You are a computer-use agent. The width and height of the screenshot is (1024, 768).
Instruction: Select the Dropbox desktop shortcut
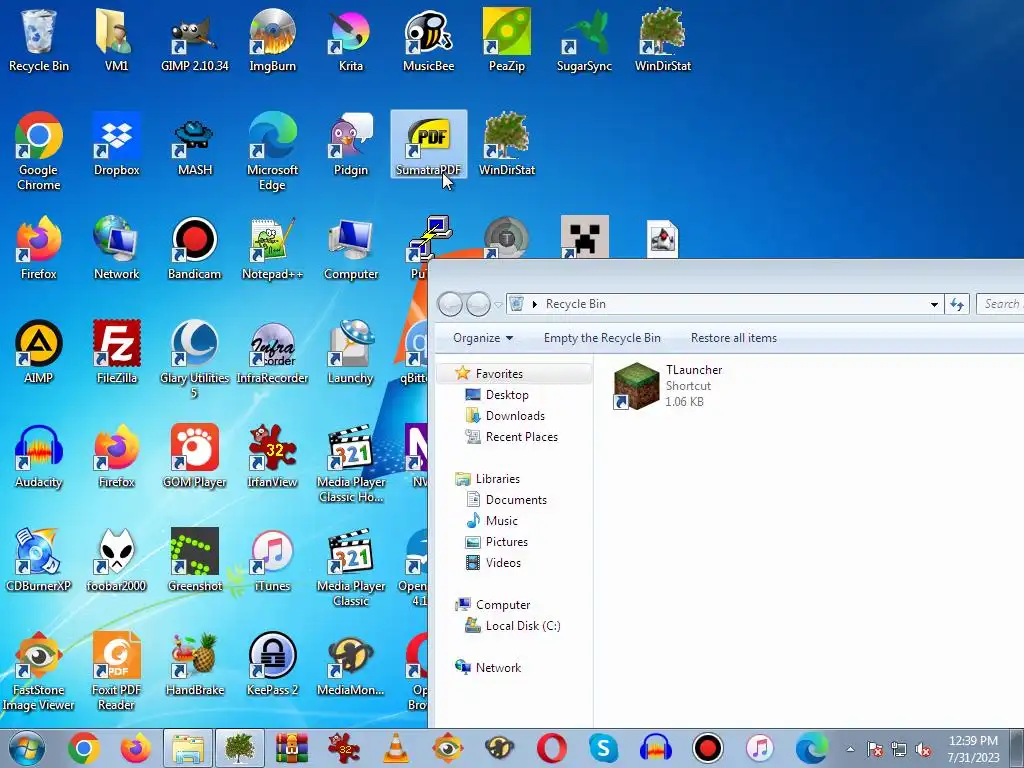point(117,144)
